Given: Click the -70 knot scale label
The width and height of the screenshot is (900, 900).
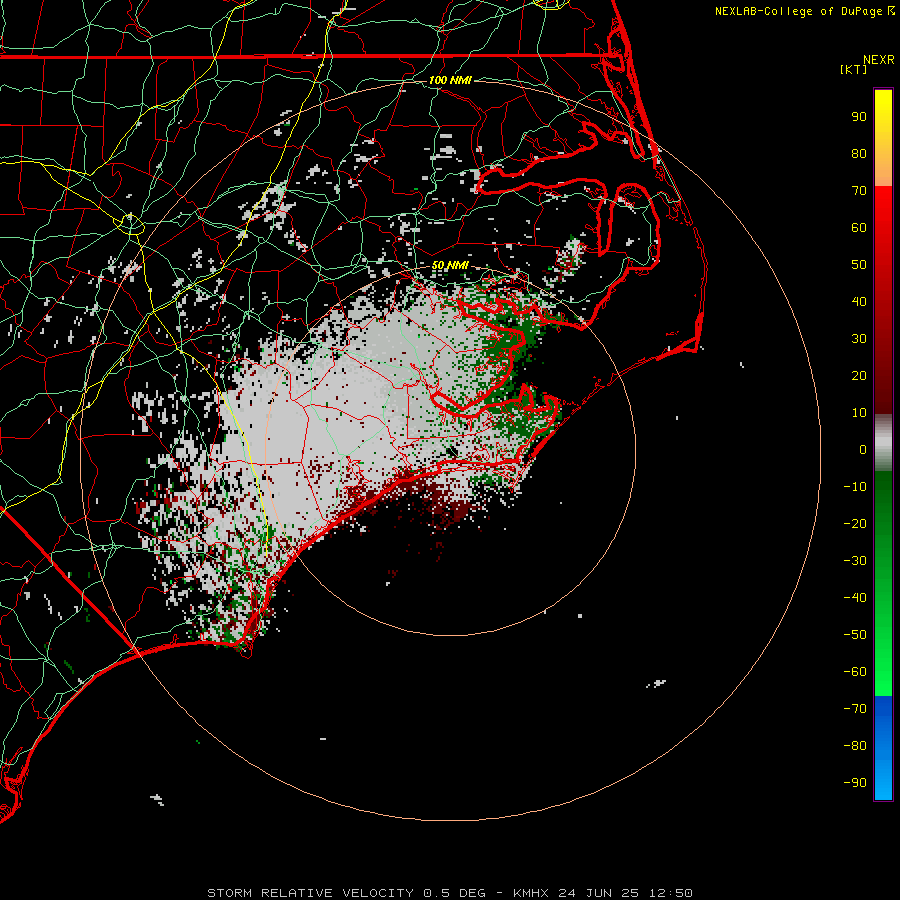Looking at the screenshot, I should tap(855, 709).
